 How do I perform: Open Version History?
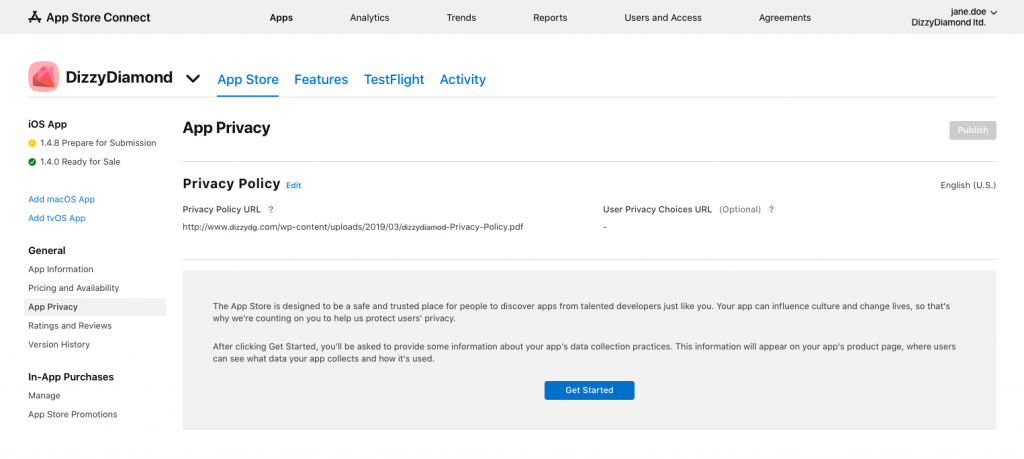(59, 345)
